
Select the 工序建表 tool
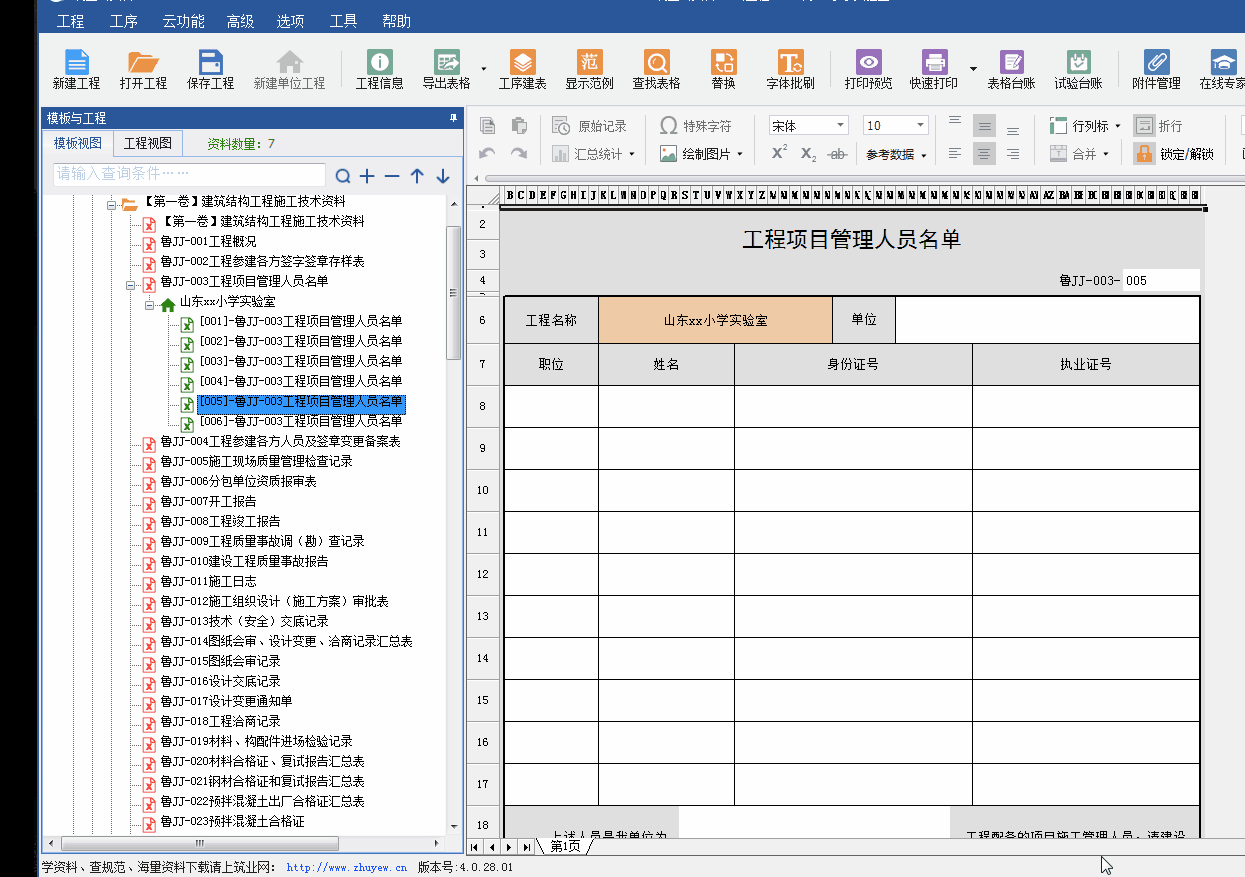pyautogui.click(x=524, y=68)
